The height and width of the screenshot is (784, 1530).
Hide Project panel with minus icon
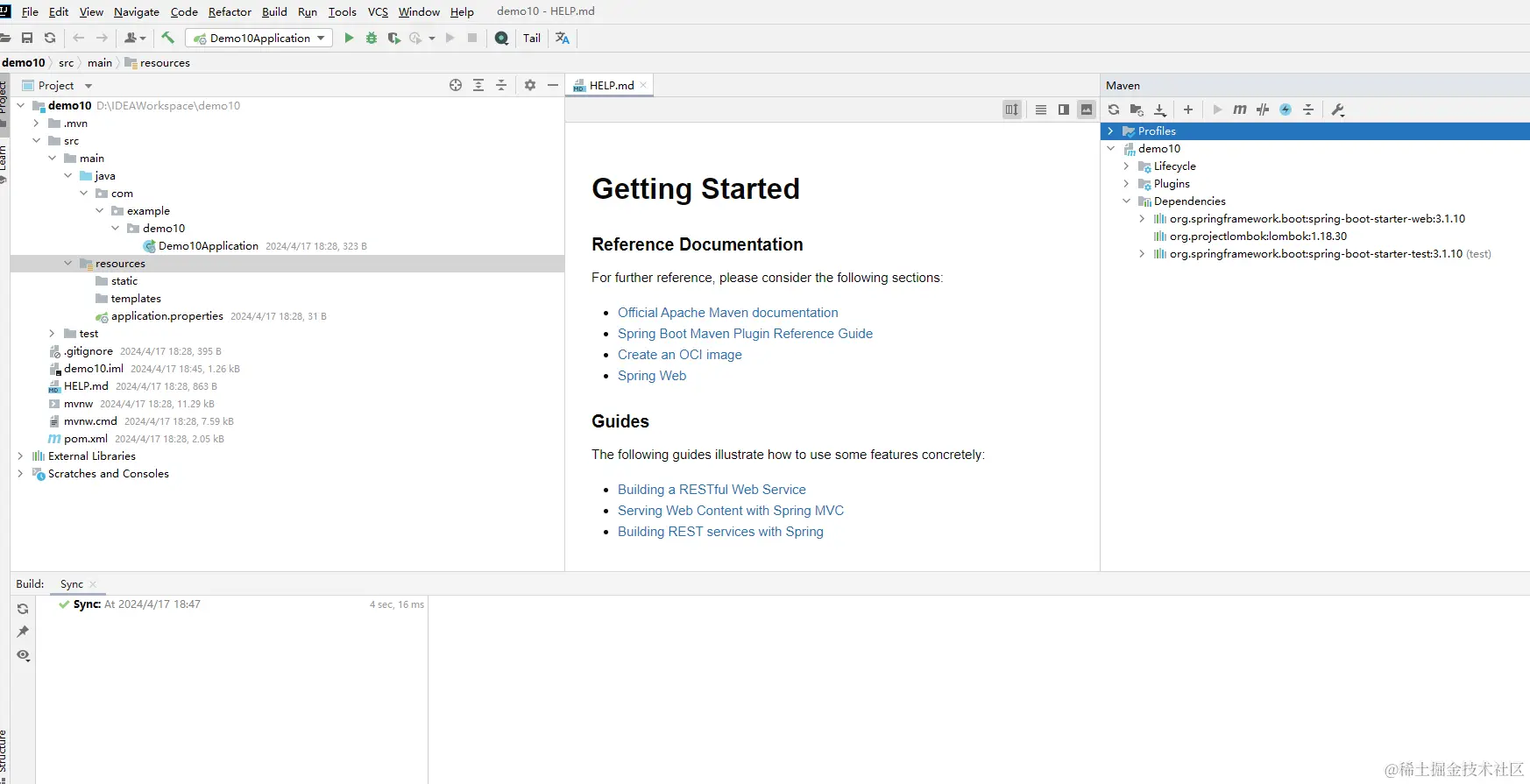(x=553, y=85)
